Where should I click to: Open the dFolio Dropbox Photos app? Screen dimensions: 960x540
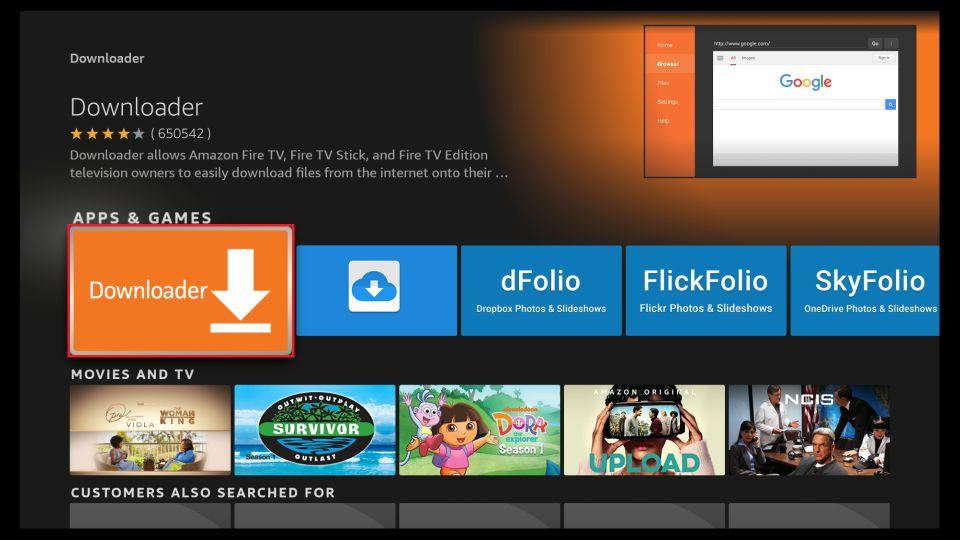tap(541, 290)
